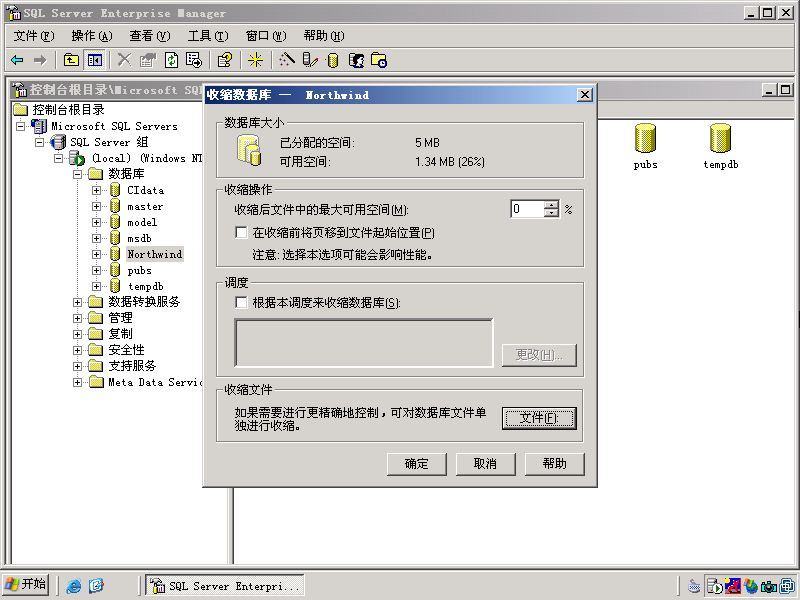Click the Back arrow toolbar icon

(17, 60)
